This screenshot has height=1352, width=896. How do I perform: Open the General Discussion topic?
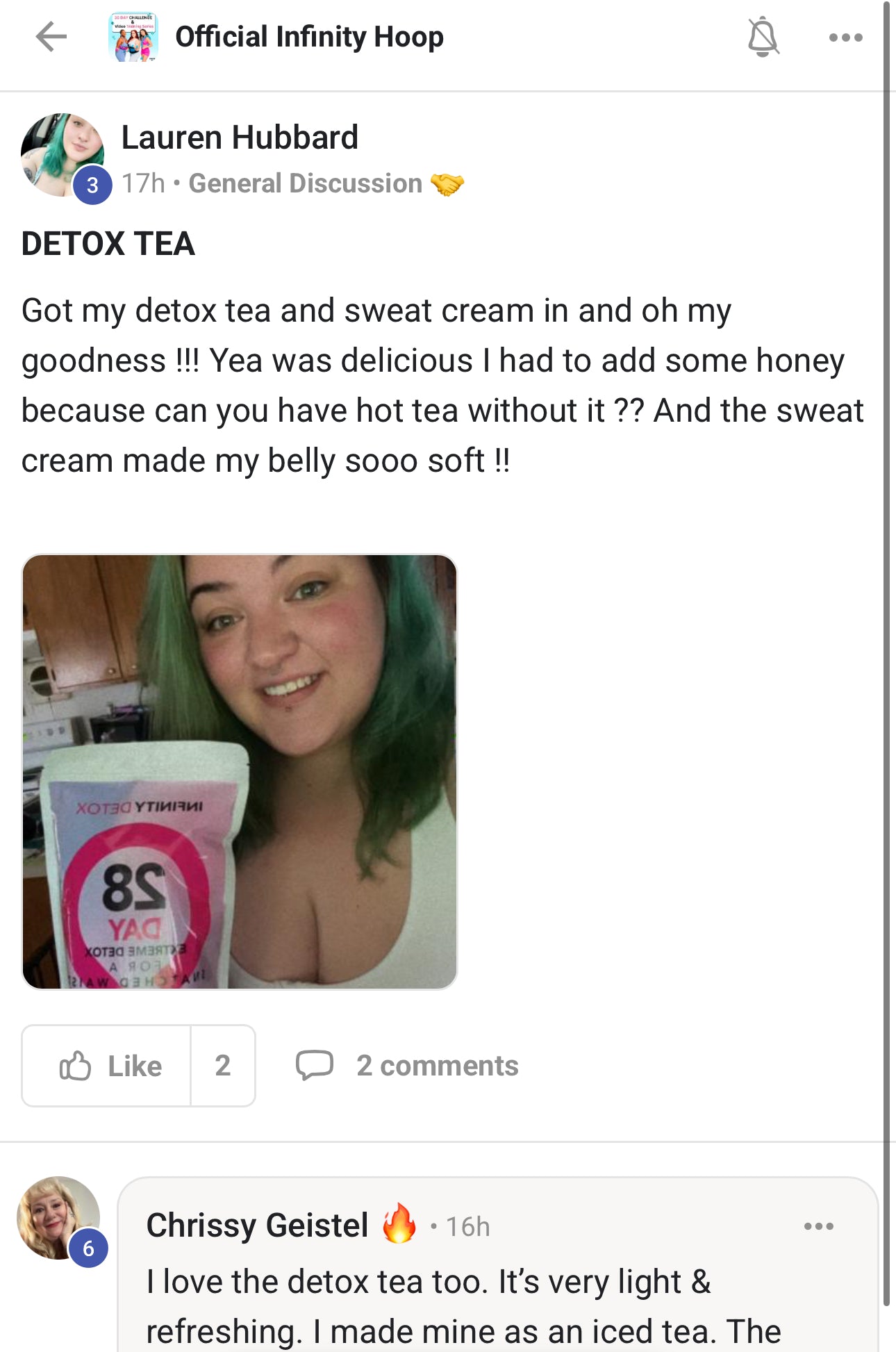point(306,183)
